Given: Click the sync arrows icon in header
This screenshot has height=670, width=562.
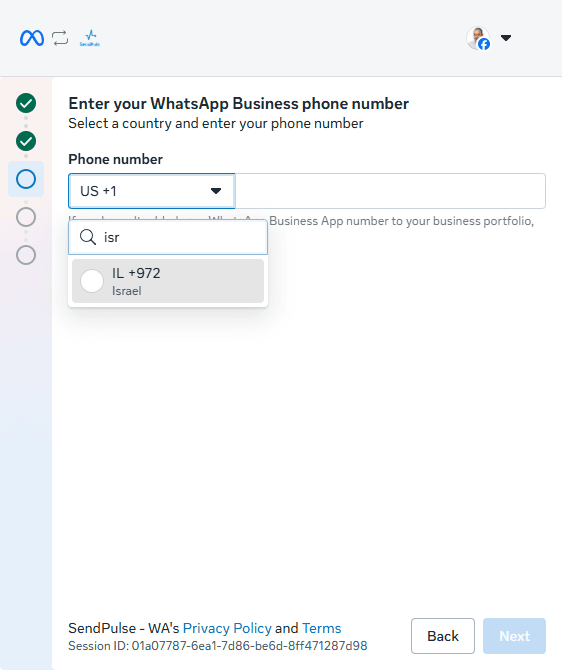Looking at the screenshot, I should point(60,38).
